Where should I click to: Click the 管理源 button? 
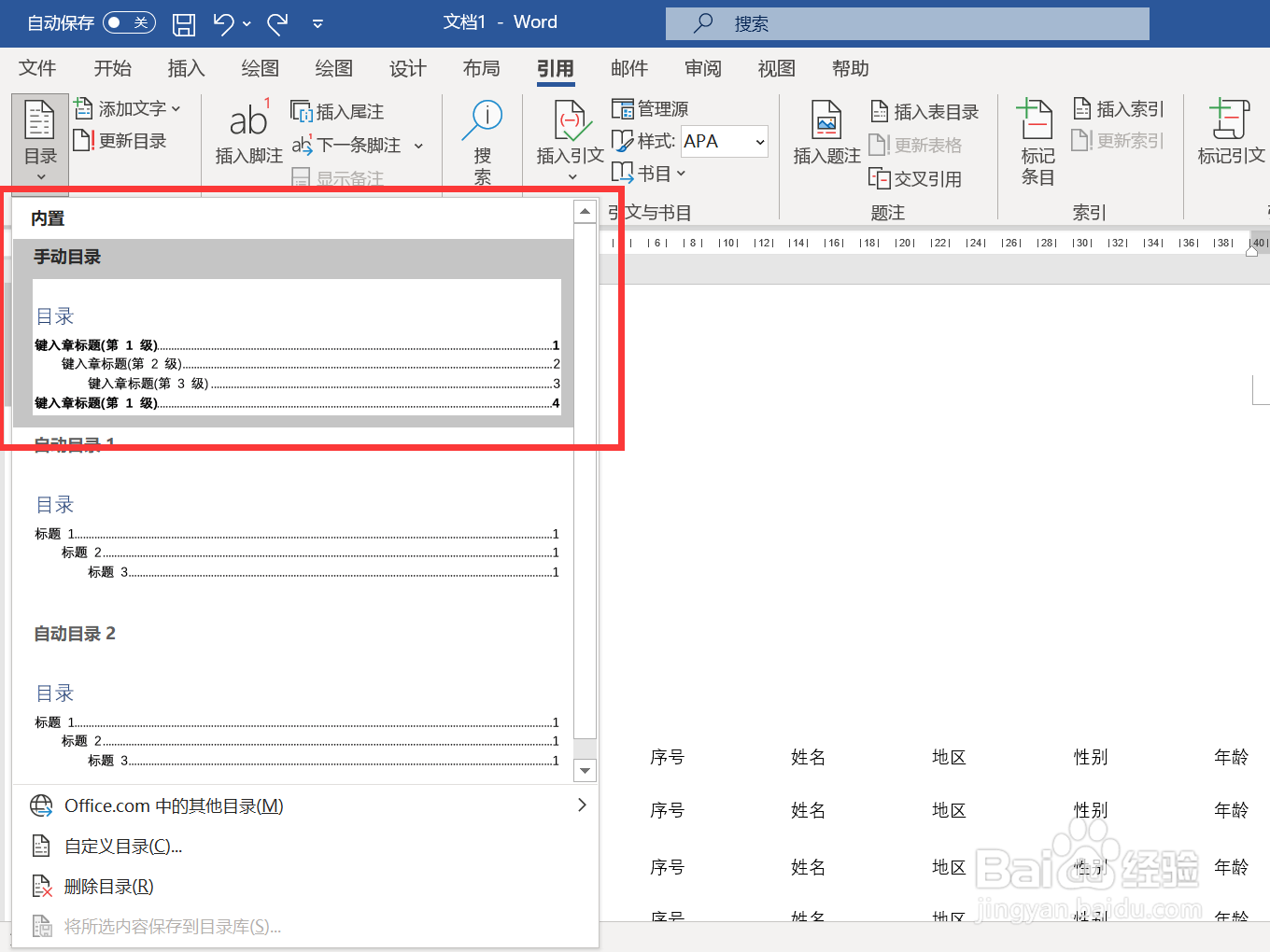coord(650,109)
